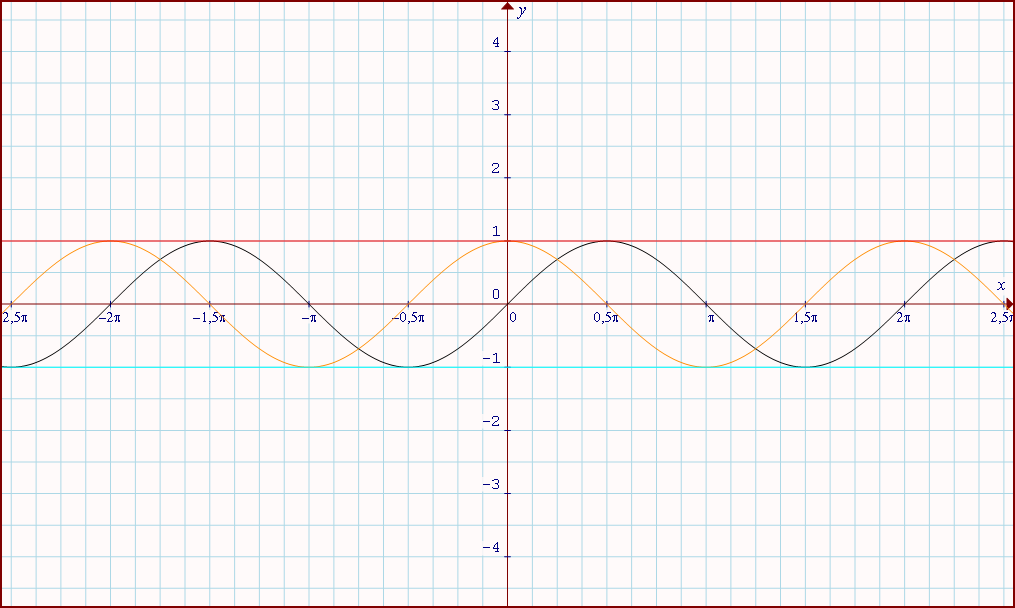Click the 1,5π tick label
The height and width of the screenshot is (608, 1015).
click(805, 317)
